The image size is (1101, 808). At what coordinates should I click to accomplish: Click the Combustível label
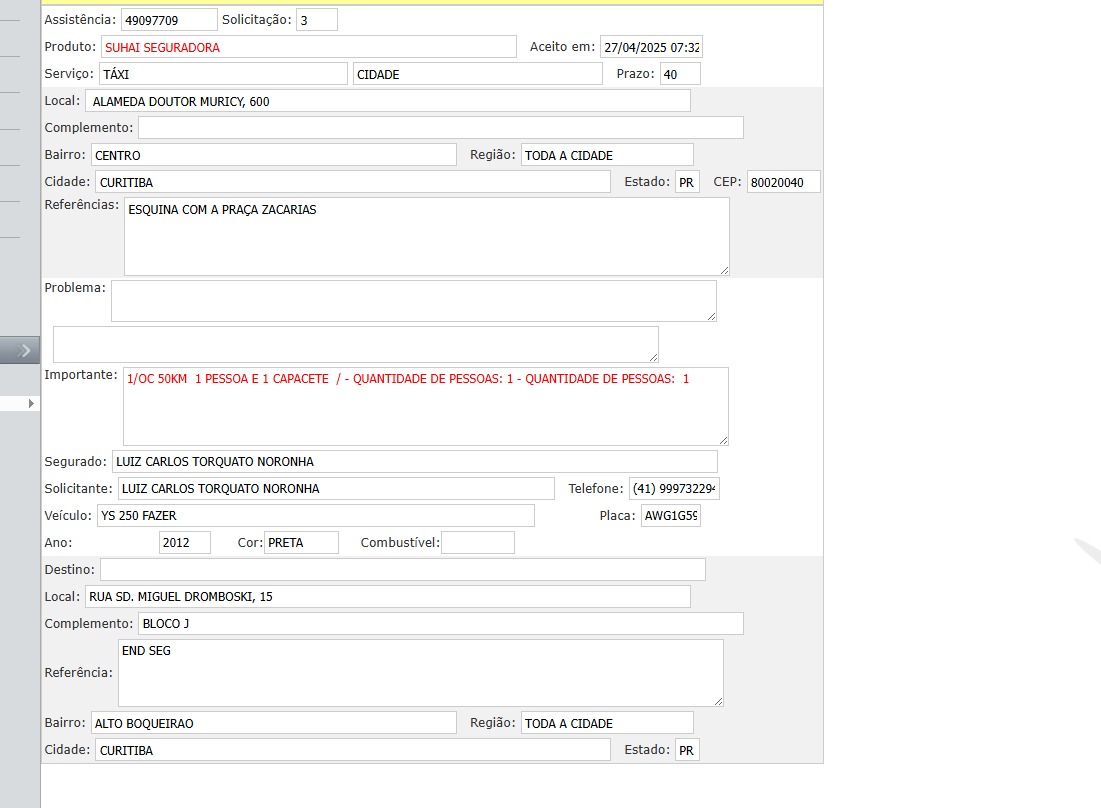click(400, 542)
